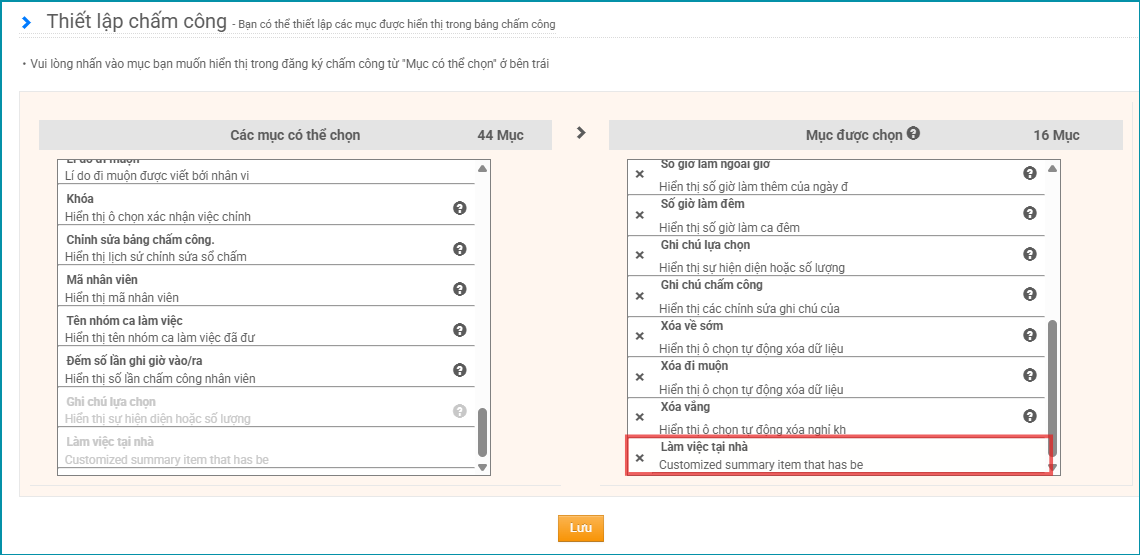Screen dimensions: 1140x555
Task: Remove Ghi chú chấm công using X icon
Action: pos(640,295)
